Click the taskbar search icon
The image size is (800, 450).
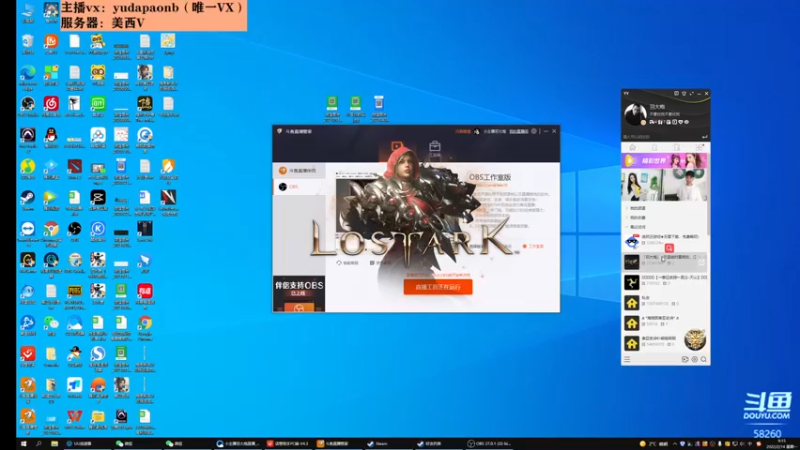coord(39,444)
